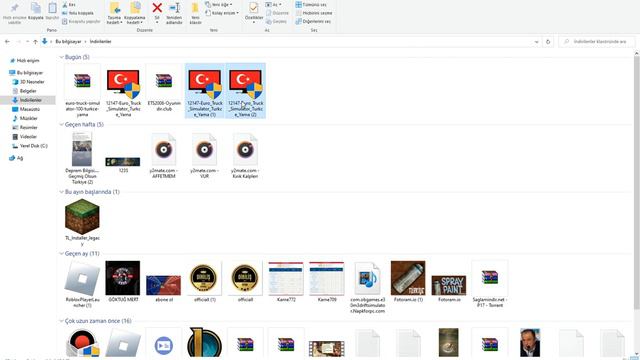This screenshot has height=360, width=640.
Task: Click Bu bilgisayar in the address path
Action: 68,42
